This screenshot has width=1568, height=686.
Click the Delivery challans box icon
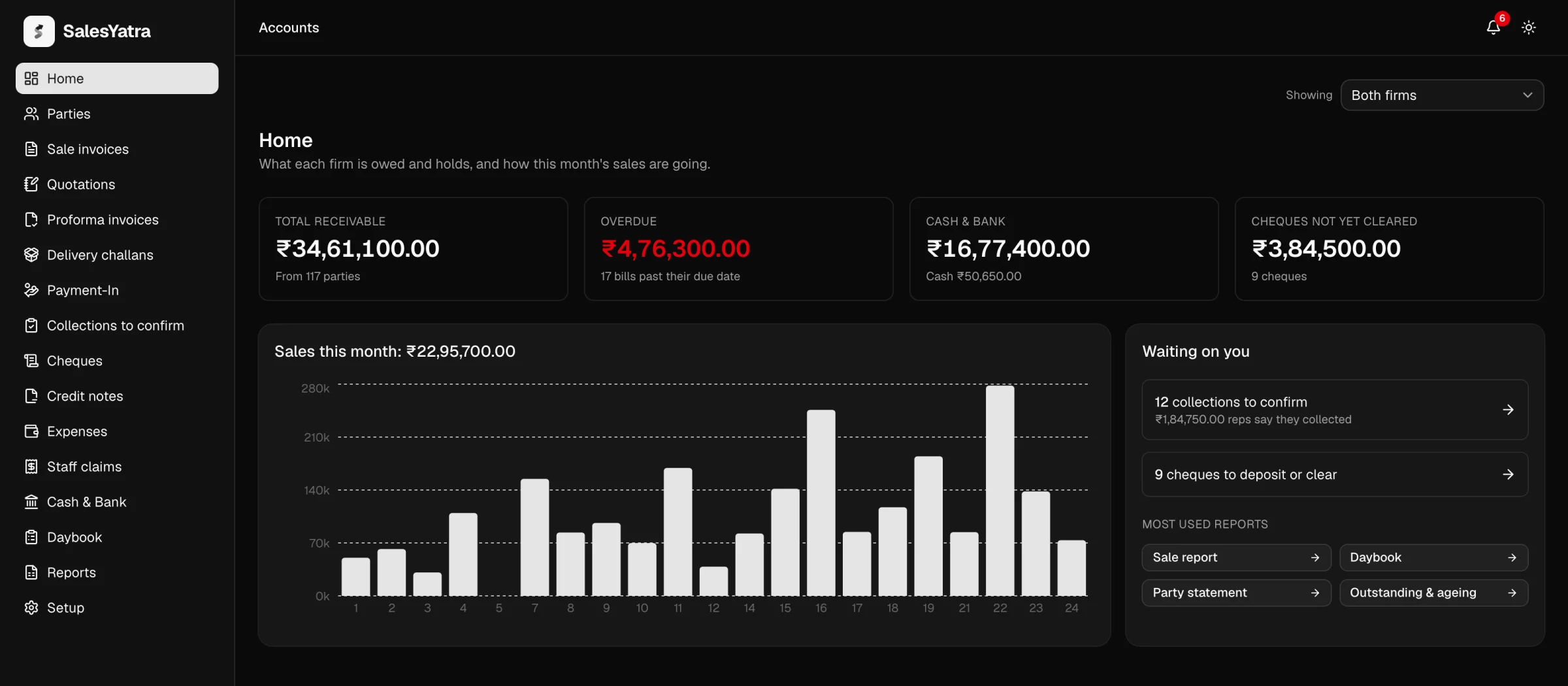[31, 255]
